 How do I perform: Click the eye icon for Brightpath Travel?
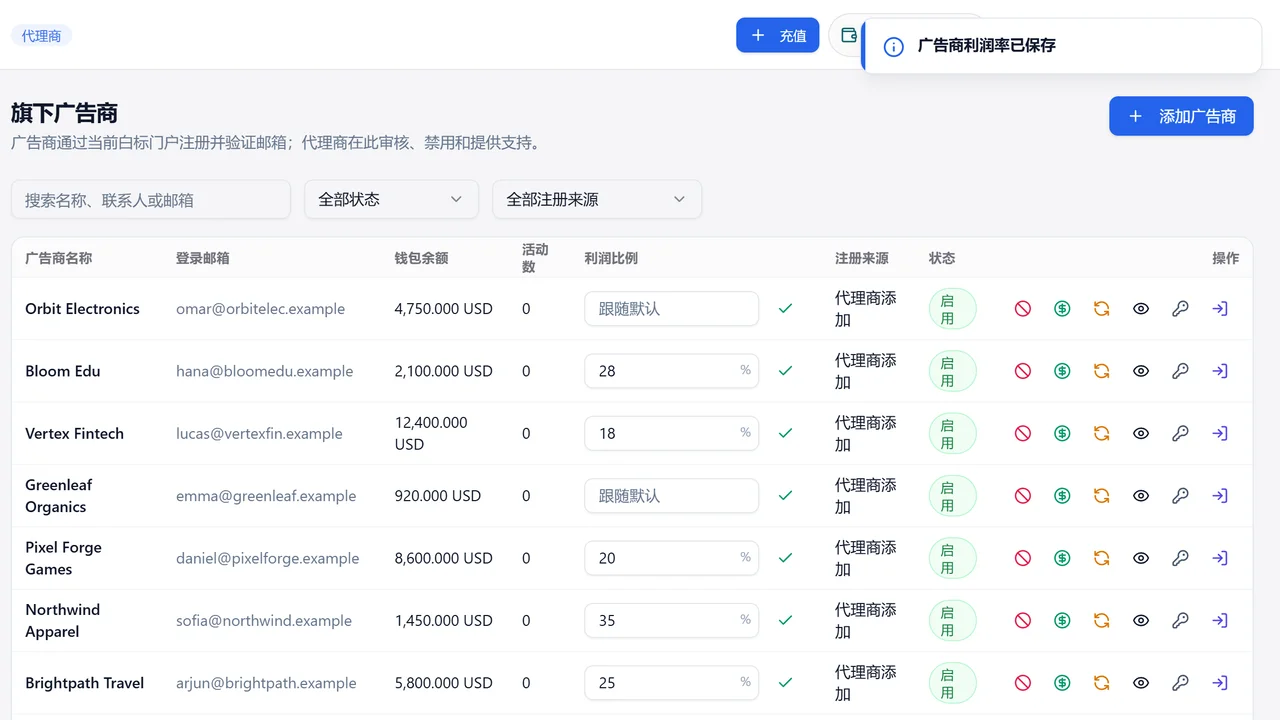(x=1141, y=683)
